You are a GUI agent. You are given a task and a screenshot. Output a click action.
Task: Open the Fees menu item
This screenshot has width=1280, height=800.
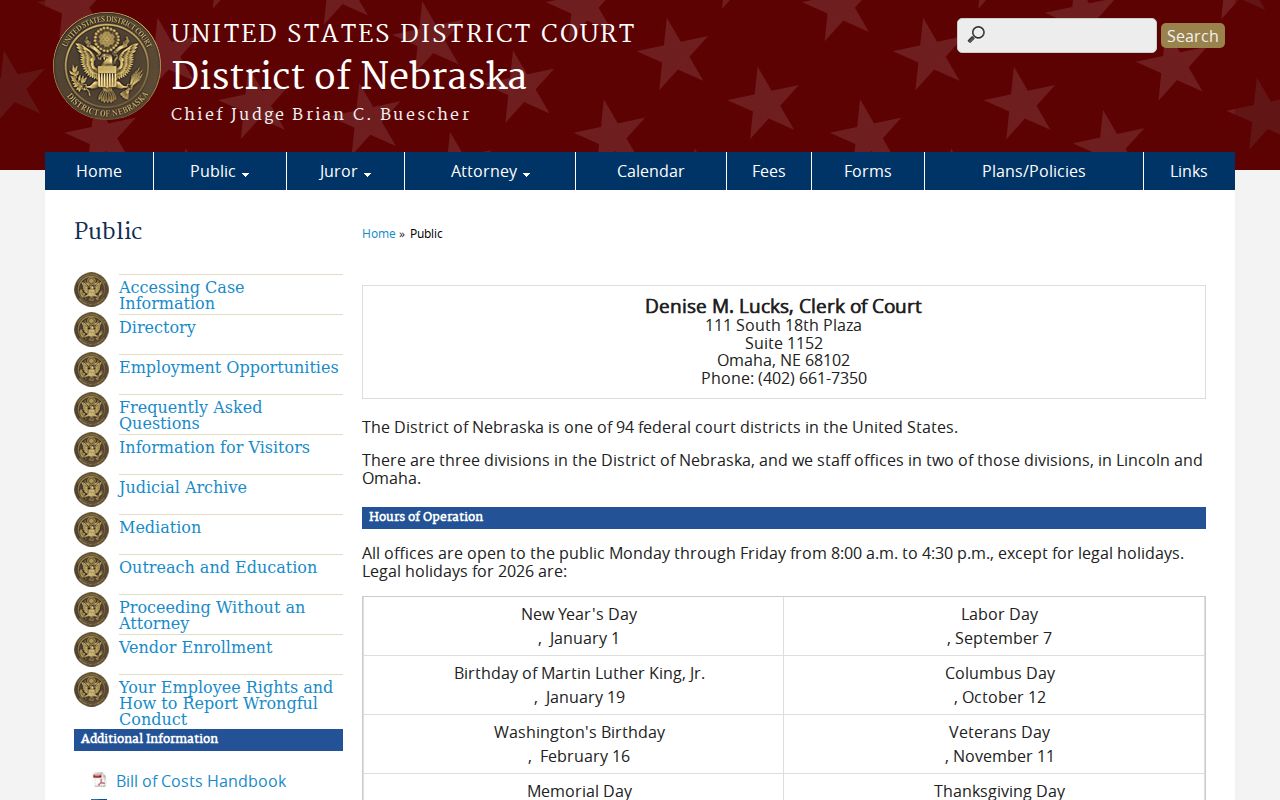point(769,171)
